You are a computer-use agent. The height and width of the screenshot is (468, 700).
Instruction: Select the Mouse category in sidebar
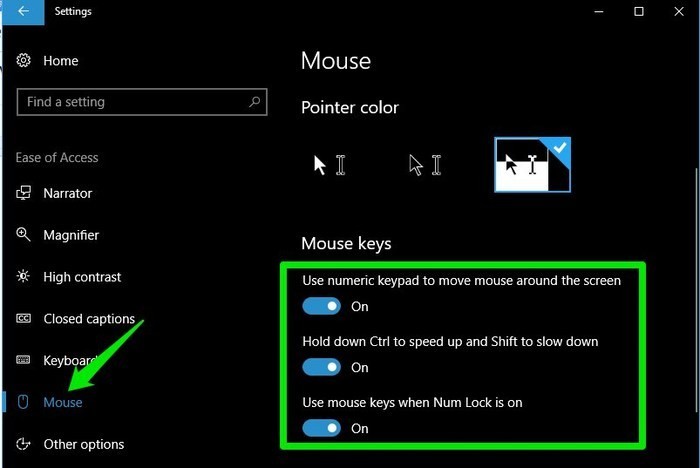(63, 402)
